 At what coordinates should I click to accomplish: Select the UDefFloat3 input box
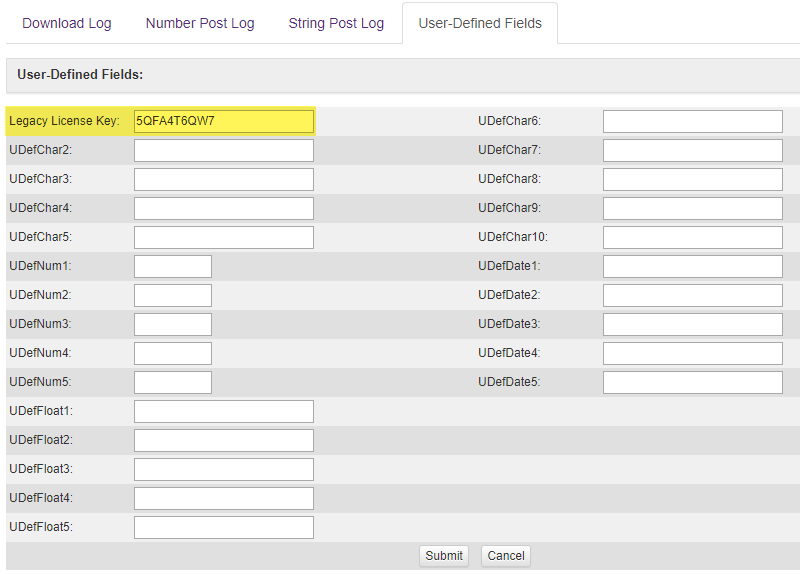pos(224,469)
